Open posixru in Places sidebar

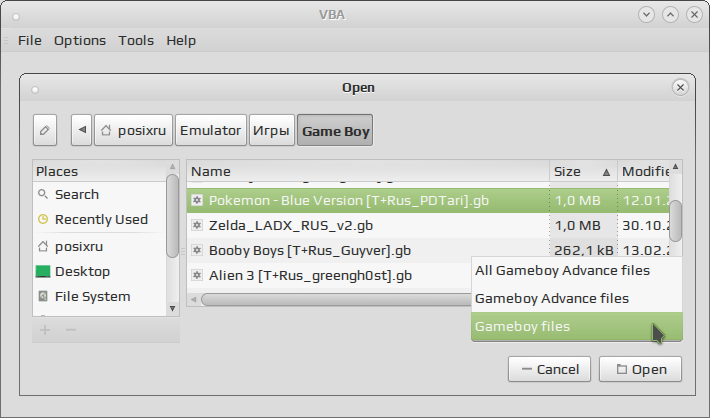coord(99,246)
